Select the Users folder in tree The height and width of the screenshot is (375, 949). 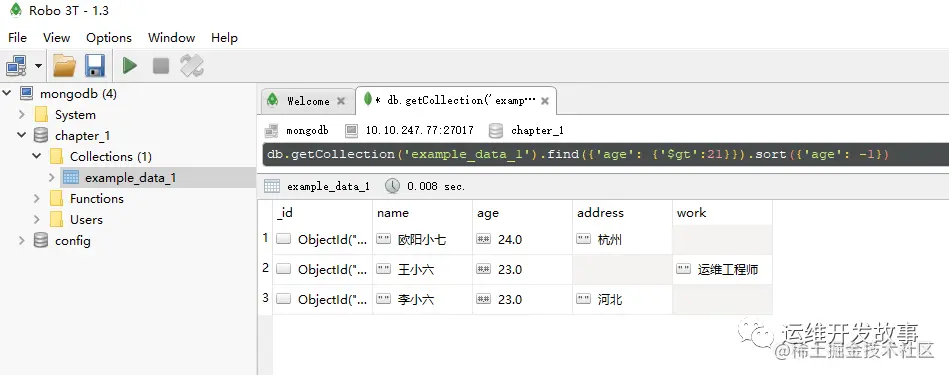[86, 220]
